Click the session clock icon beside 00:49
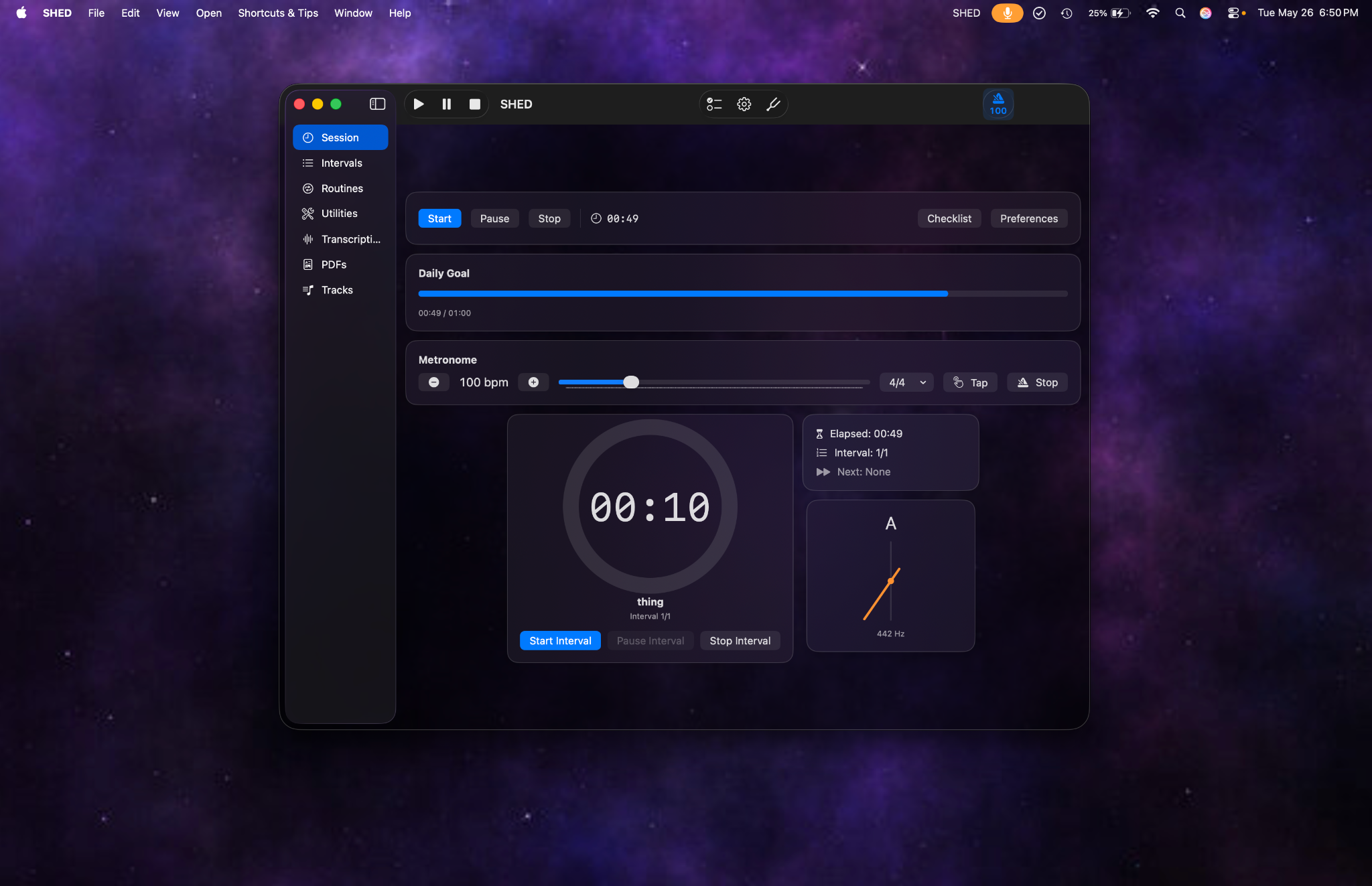Screen dimensions: 1372x886 (596, 218)
